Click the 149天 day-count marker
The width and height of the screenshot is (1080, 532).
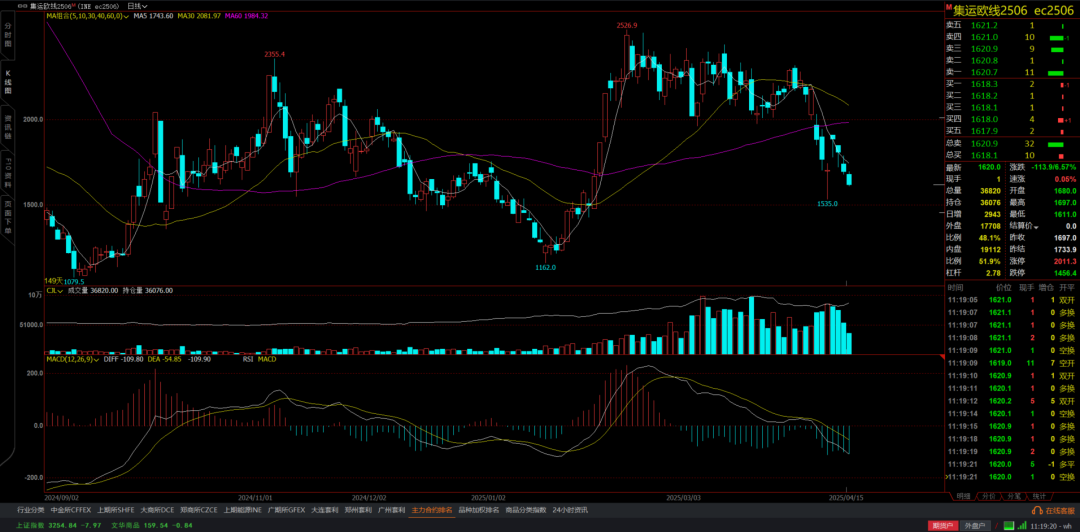(x=53, y=281)
